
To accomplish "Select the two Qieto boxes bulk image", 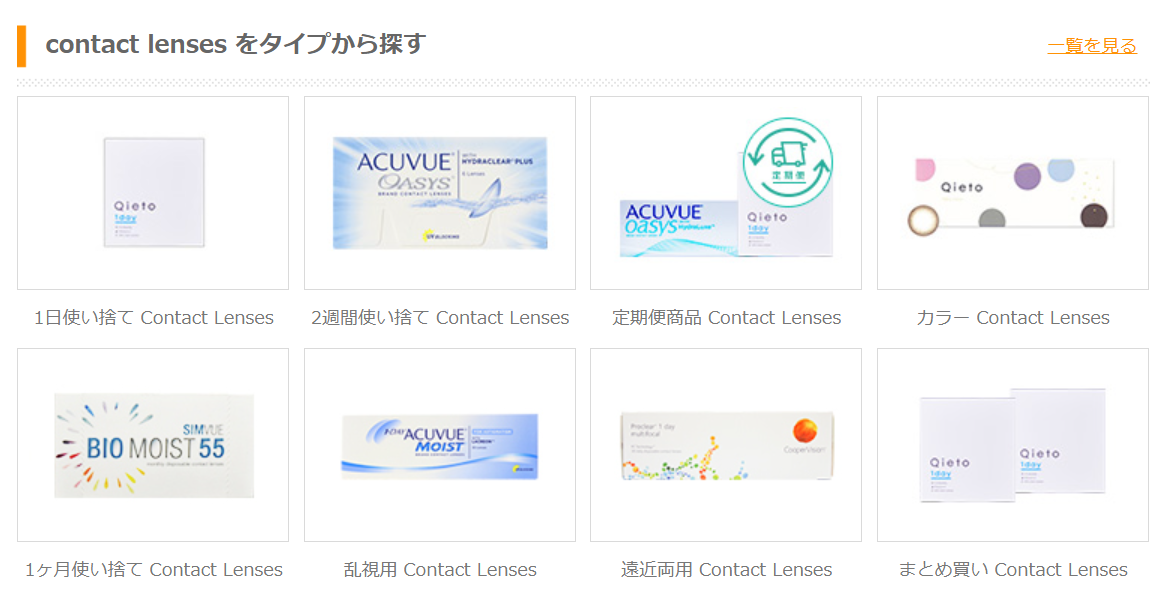I will point(1013,444).
